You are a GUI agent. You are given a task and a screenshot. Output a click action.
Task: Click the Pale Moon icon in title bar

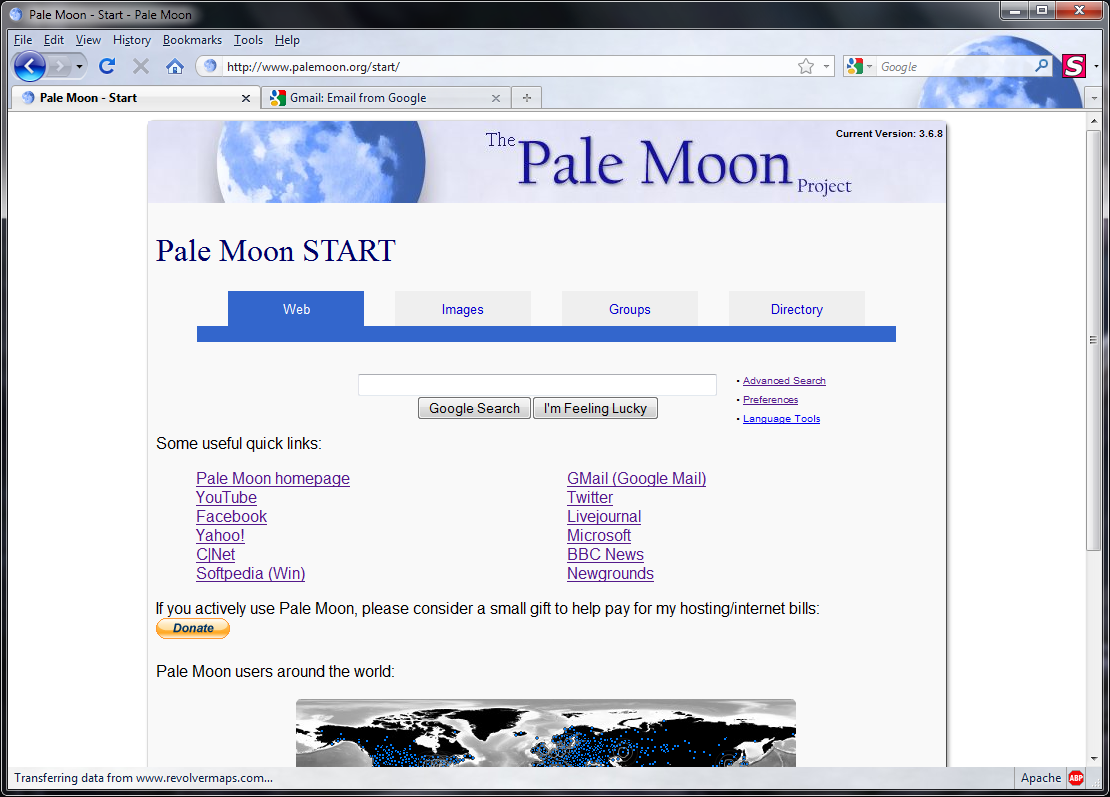pos(16,14)
